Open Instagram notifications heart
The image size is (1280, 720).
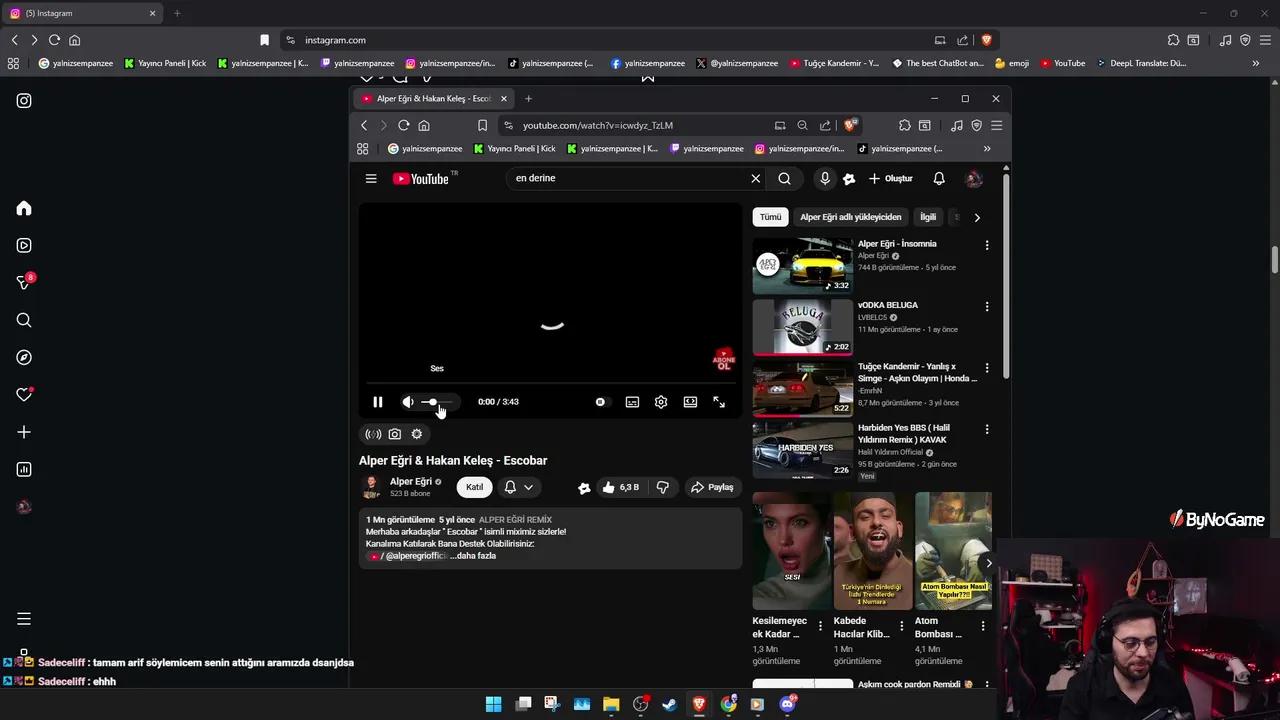pyautogui.click(x=24, y=395)
